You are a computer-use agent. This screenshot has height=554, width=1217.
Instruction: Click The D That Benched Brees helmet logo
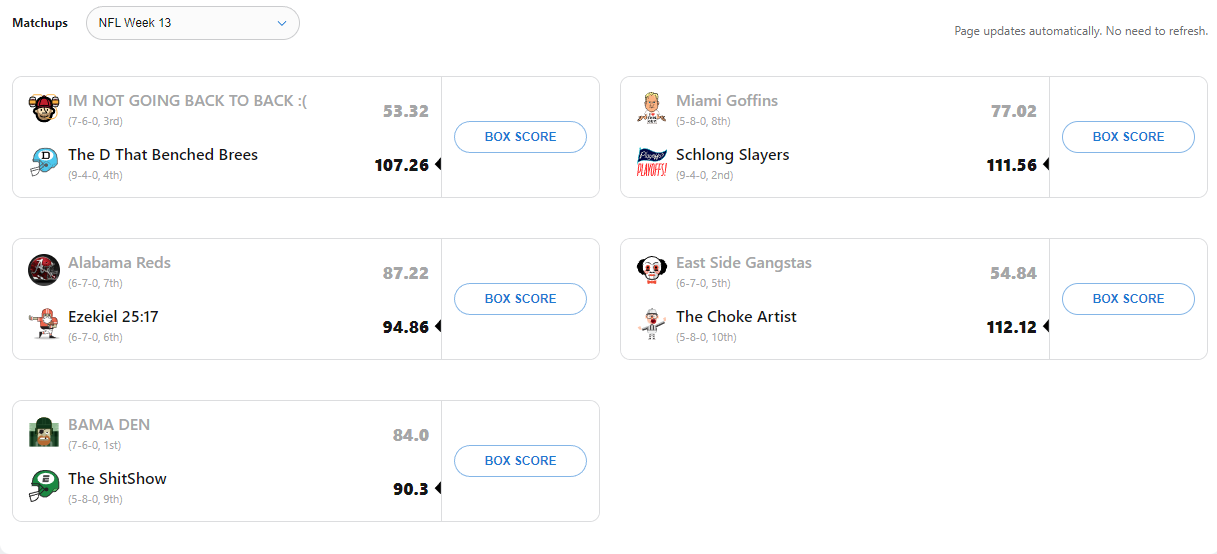(43, 161)
